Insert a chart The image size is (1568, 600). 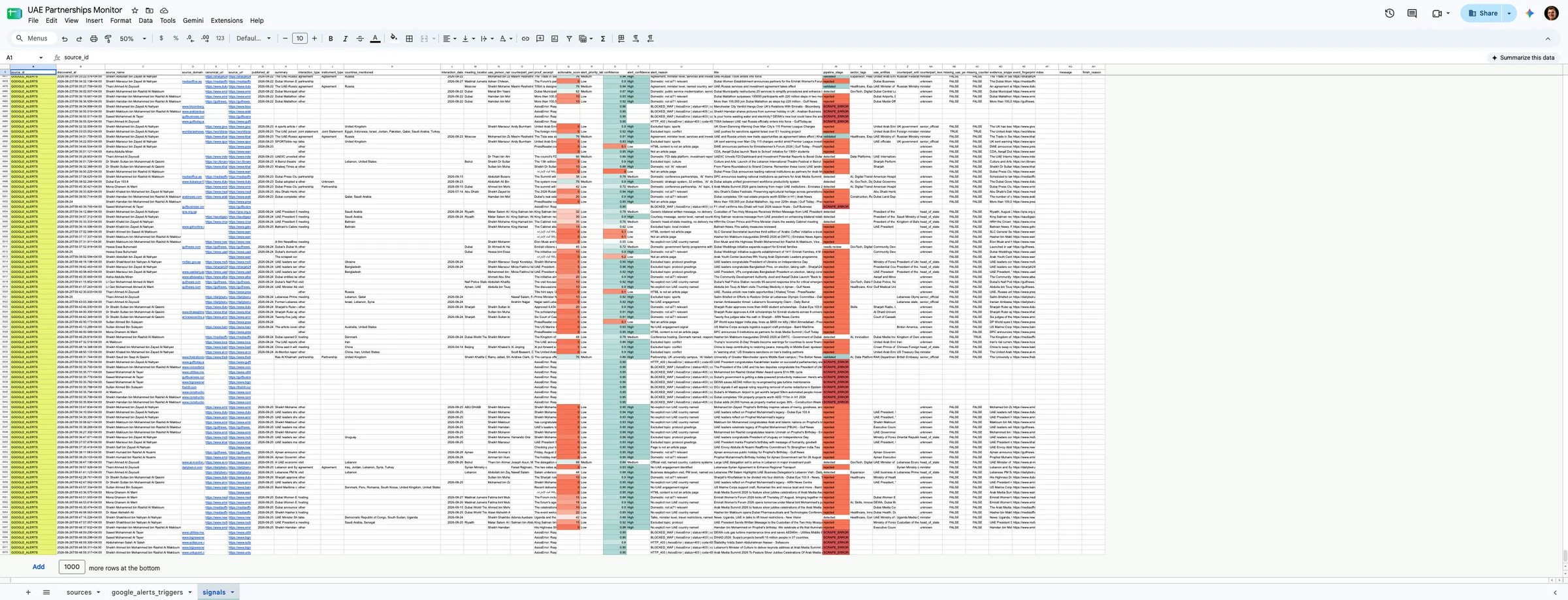click(555, 39)
